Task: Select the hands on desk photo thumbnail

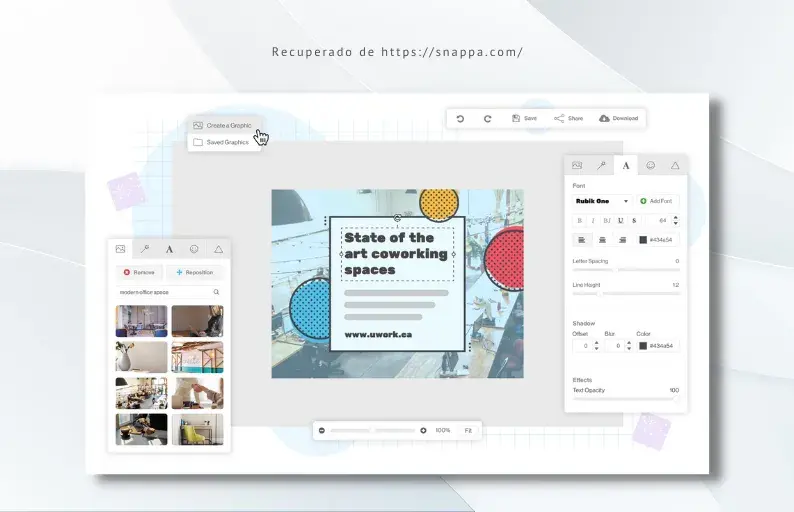Action: [x=197, y=393]
